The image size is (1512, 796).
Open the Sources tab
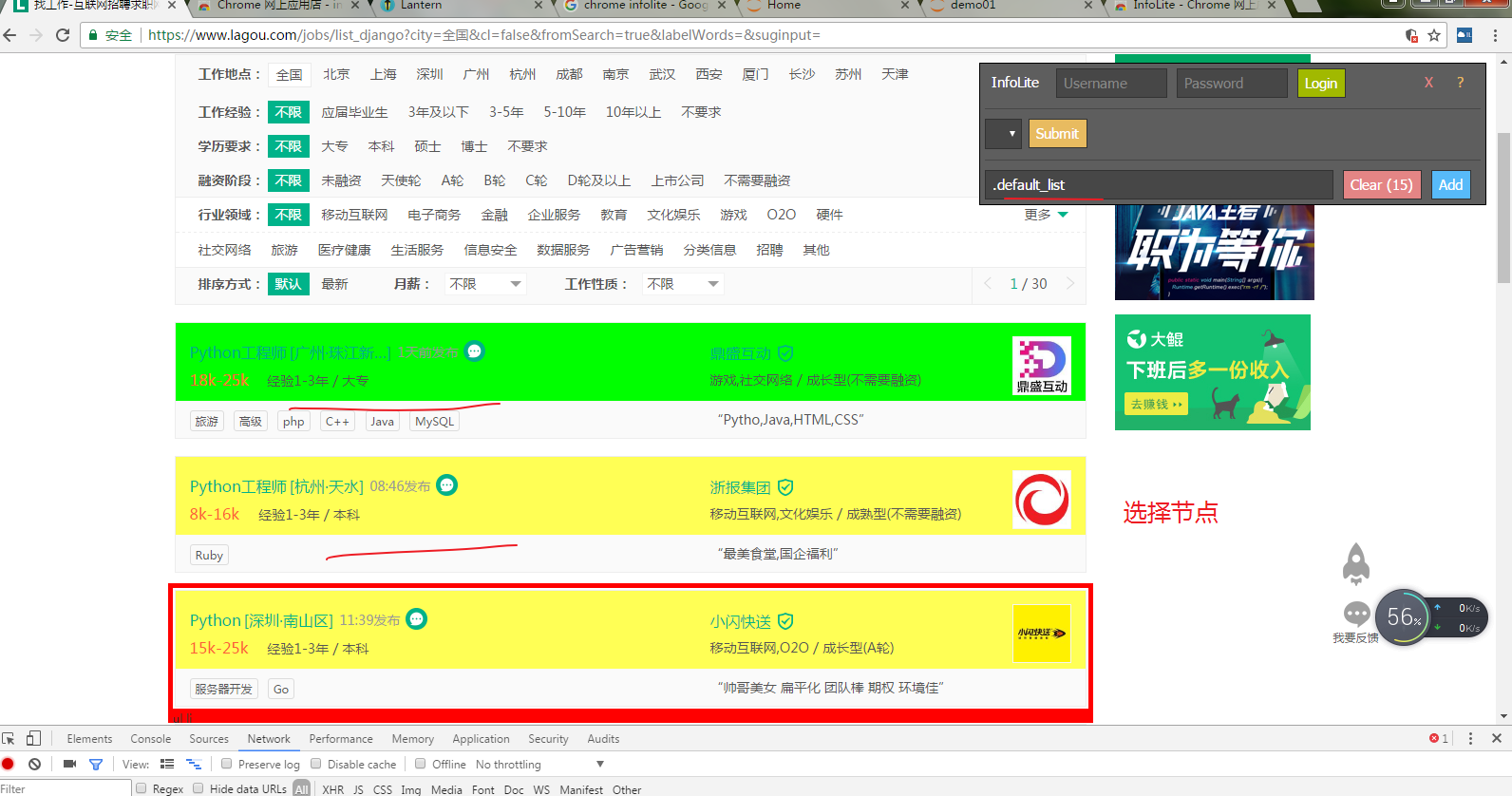click(209, 738)
